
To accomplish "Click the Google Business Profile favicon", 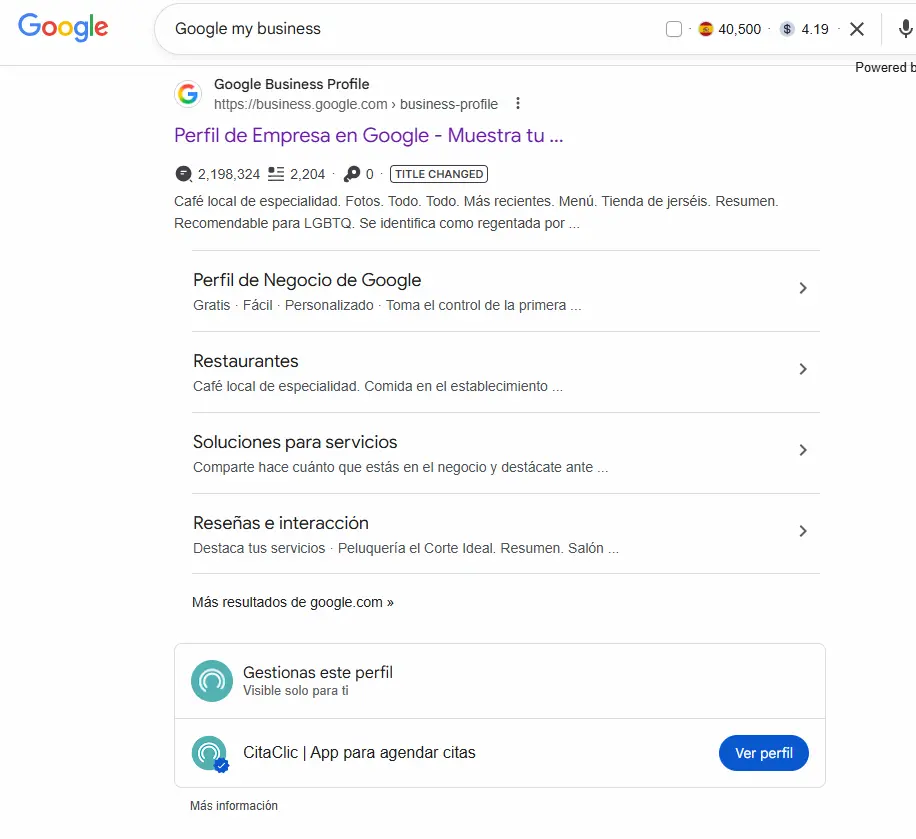I will [188, 93].
